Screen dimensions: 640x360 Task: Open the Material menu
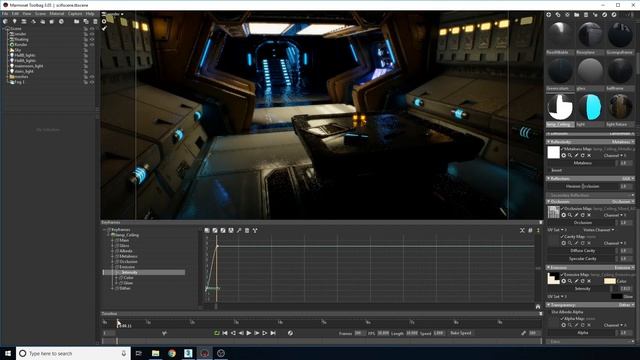(57, 13)
